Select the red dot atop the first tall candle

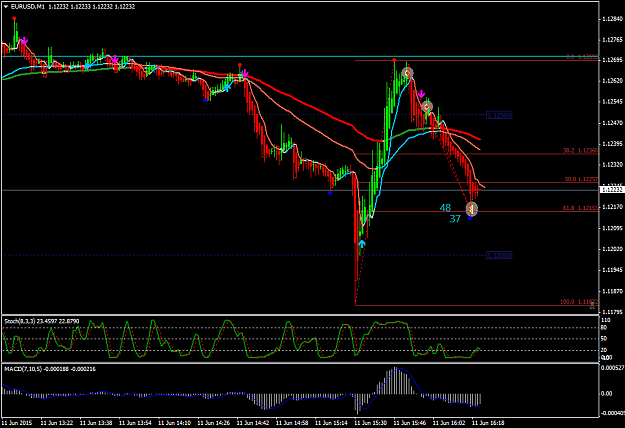pos(14,18)
